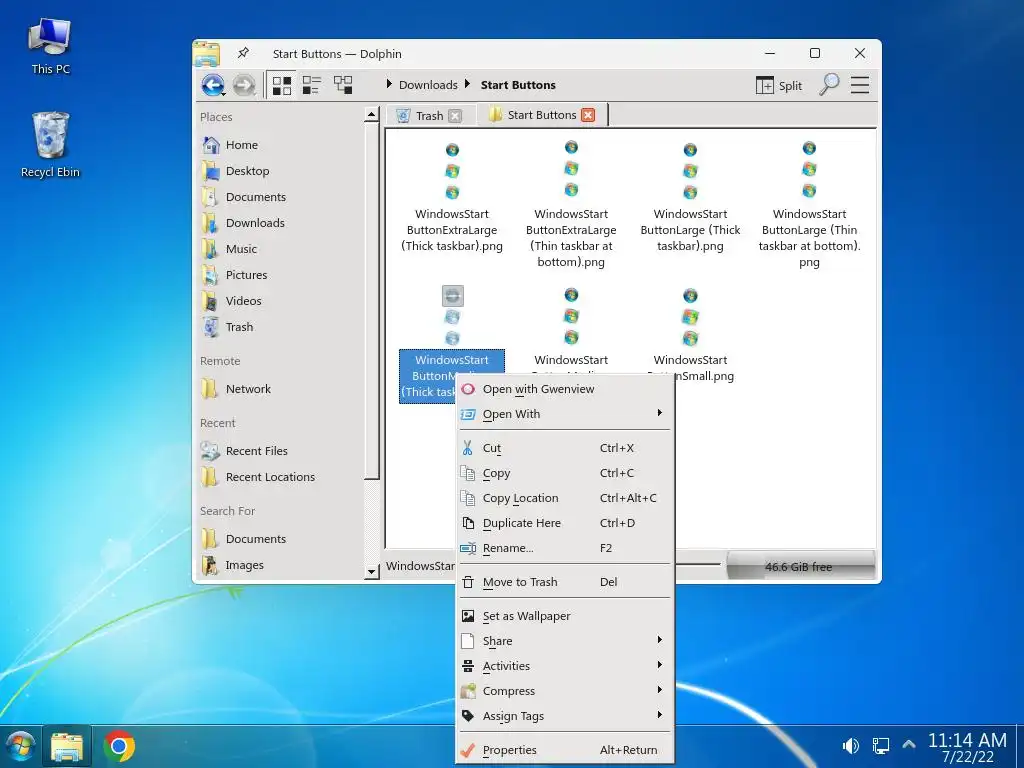Click the 46.6 GiB free space bar
Viewport: 1024px width, 768px height.
tap(800, 566)
